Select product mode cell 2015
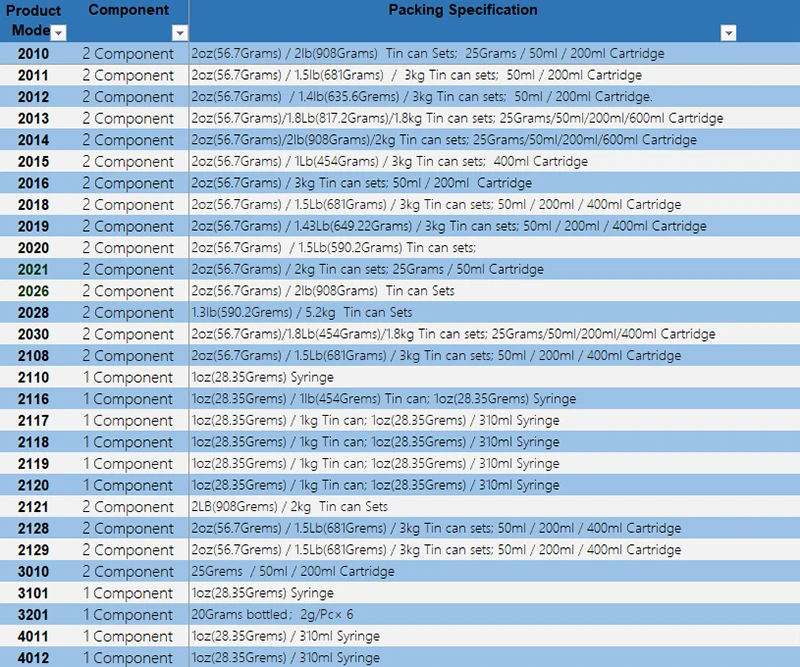 point(34,161)
